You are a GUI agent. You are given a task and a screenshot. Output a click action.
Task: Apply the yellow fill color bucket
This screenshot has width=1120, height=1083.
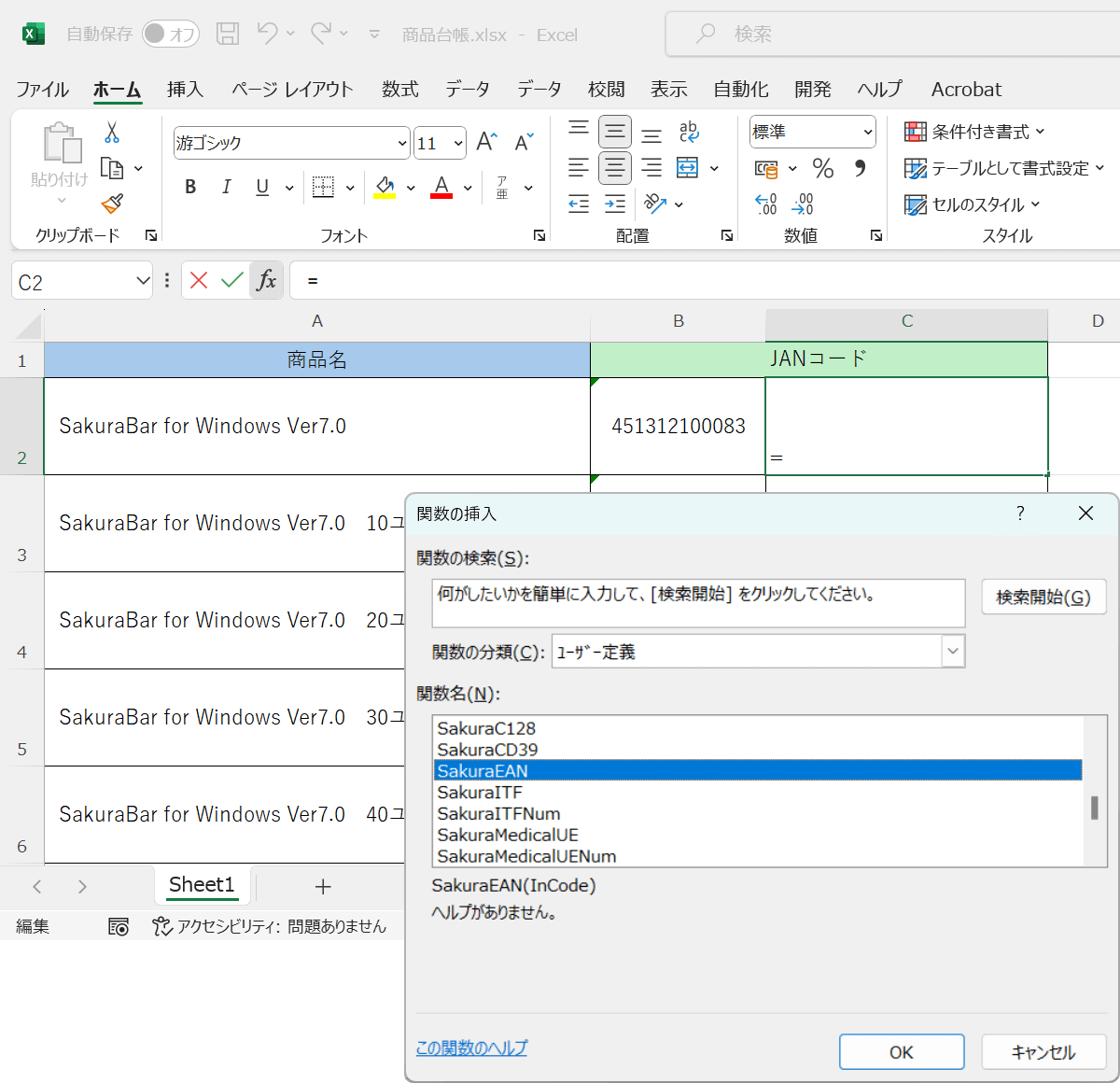point(385,187)
